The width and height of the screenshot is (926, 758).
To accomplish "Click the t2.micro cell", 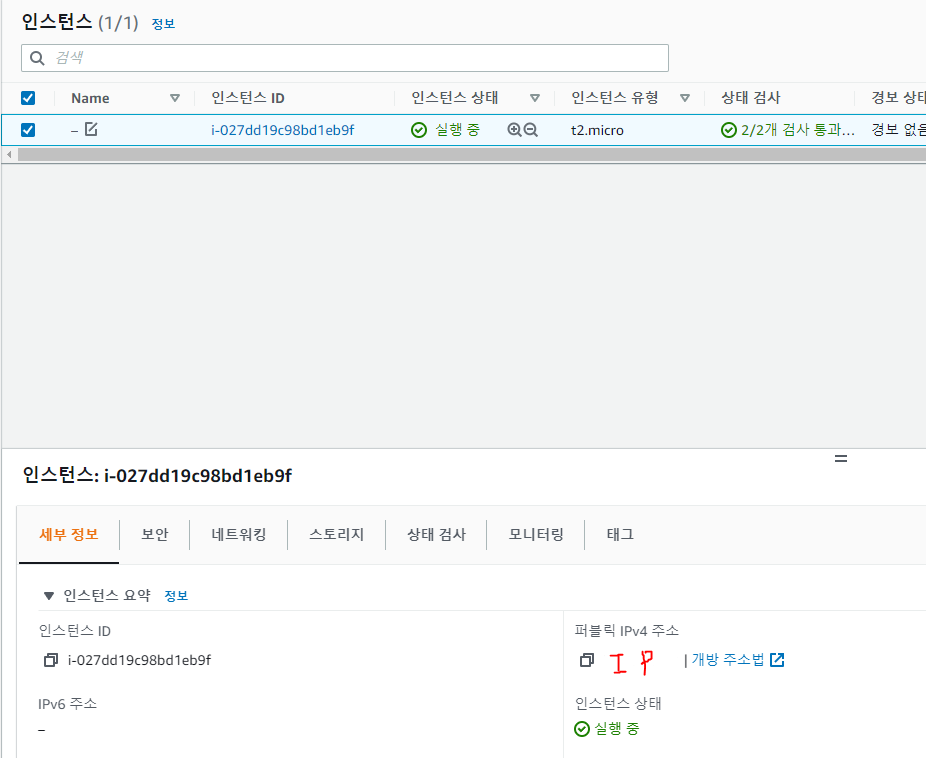I will pos(597,130).
